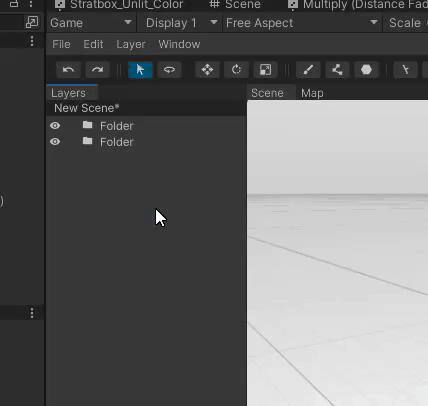Click the Undo arrow in the toolbar
The height and width of the screenshot is (406, 428).
(x=68, y=70)
